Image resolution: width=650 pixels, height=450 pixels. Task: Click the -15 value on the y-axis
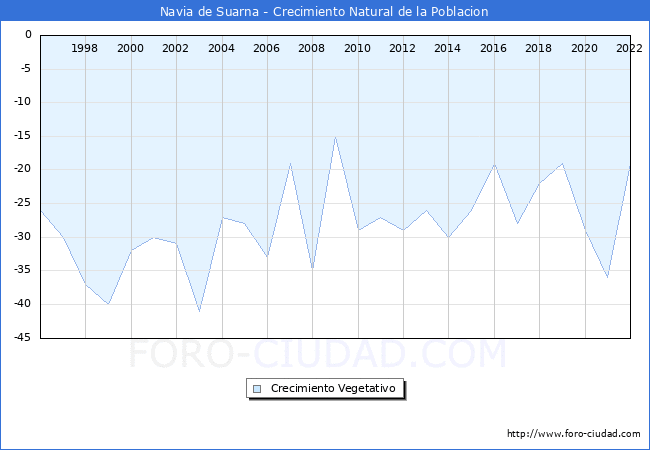click(23, 135)
